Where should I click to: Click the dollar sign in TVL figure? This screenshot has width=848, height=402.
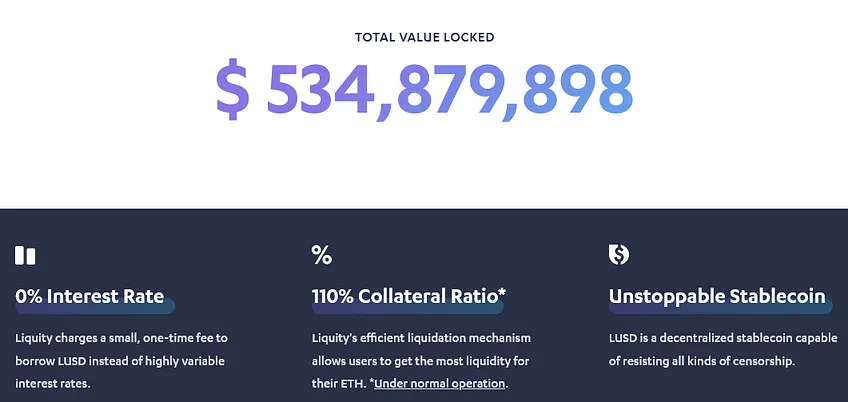click(233, 88)
